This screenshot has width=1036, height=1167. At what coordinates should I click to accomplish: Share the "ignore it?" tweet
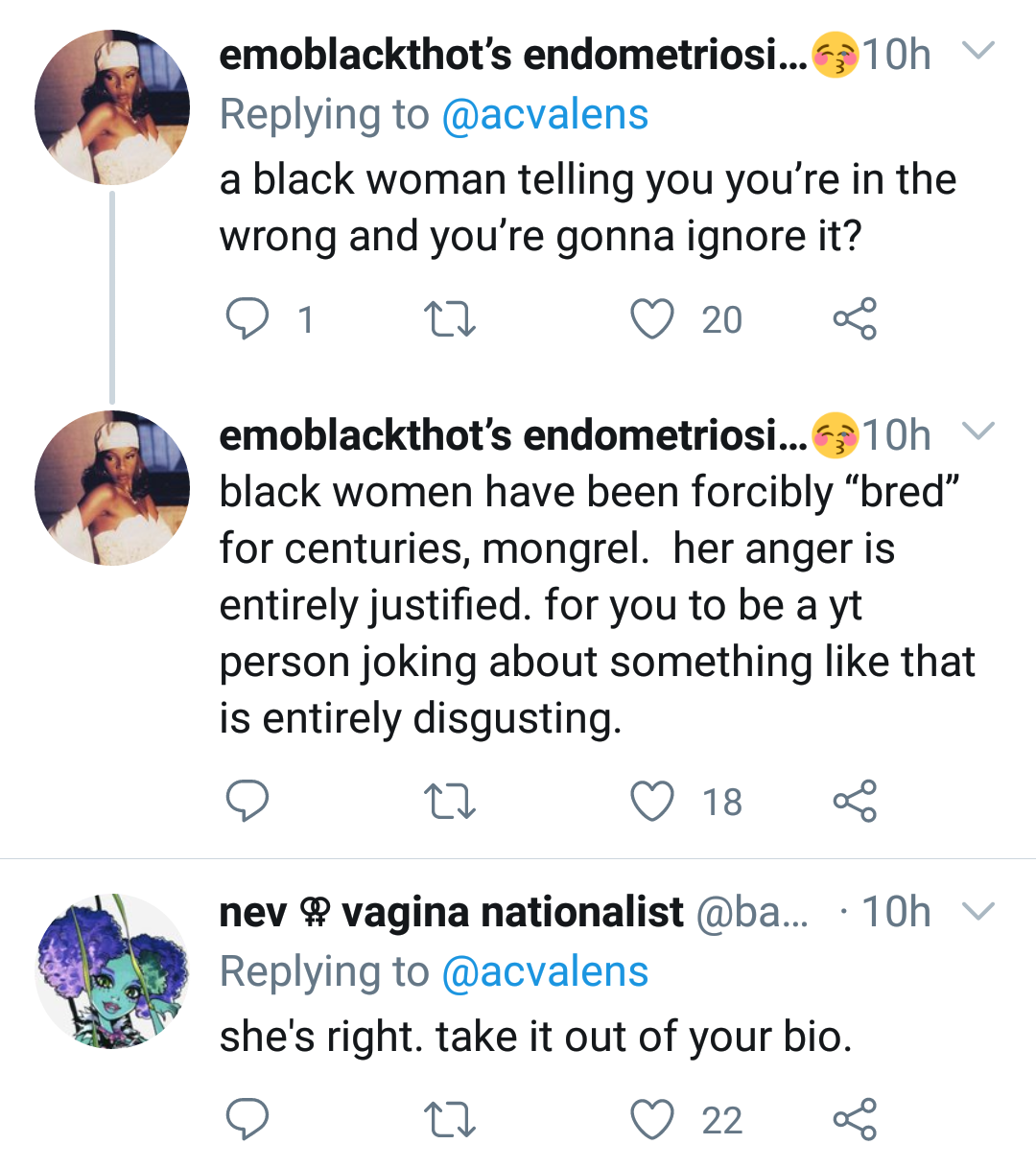click(854, 319)
